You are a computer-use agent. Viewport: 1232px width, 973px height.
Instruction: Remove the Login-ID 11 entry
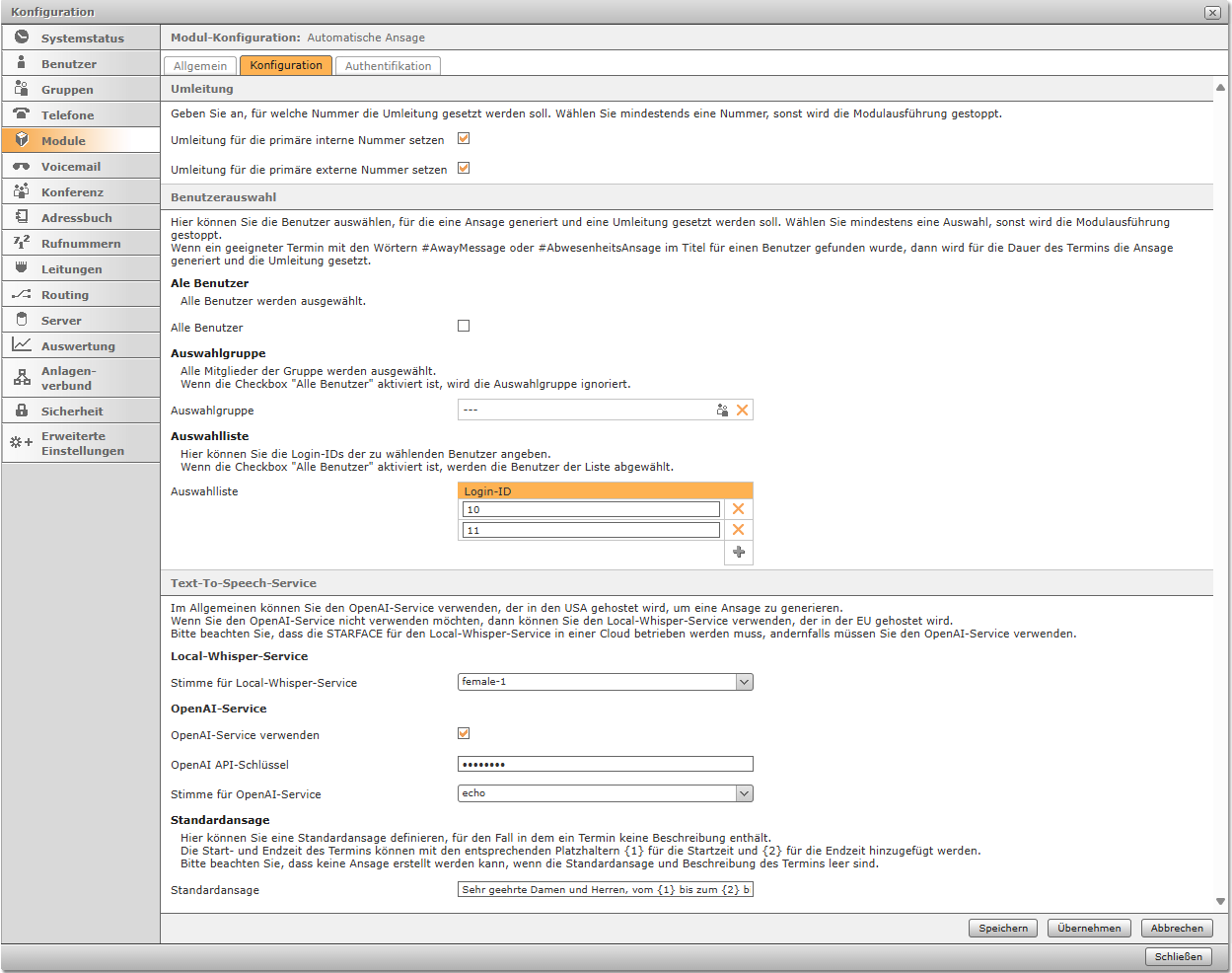coord(738,530)
